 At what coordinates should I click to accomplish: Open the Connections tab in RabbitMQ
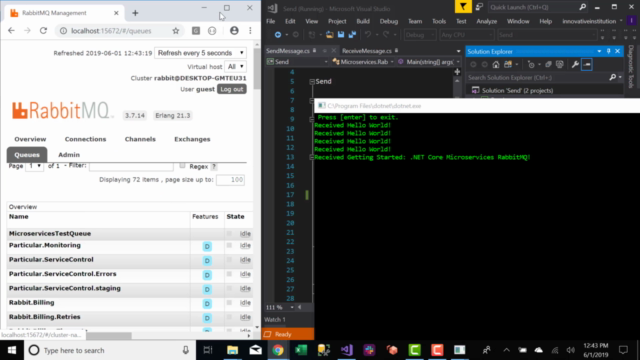[x=85, y=139]
